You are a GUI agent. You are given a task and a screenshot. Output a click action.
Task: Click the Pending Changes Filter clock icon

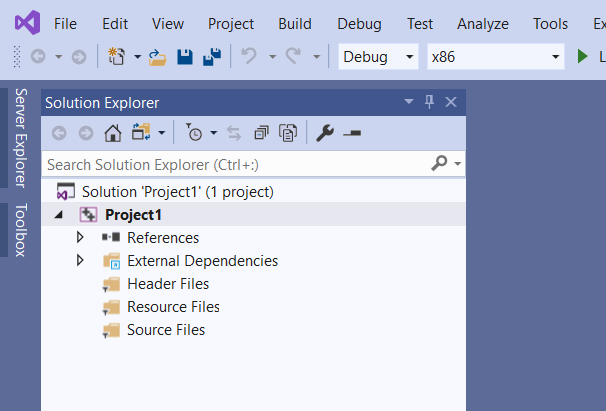click(x=194, y=132)
